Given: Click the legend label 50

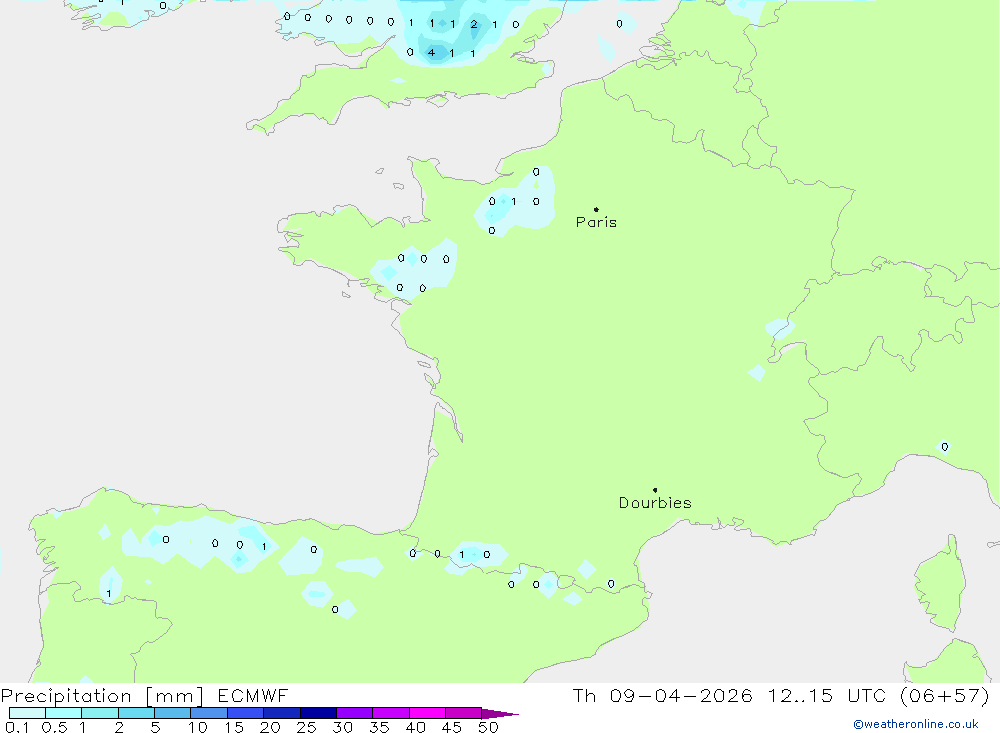Looking at the screenshot, I should [488, 727].
